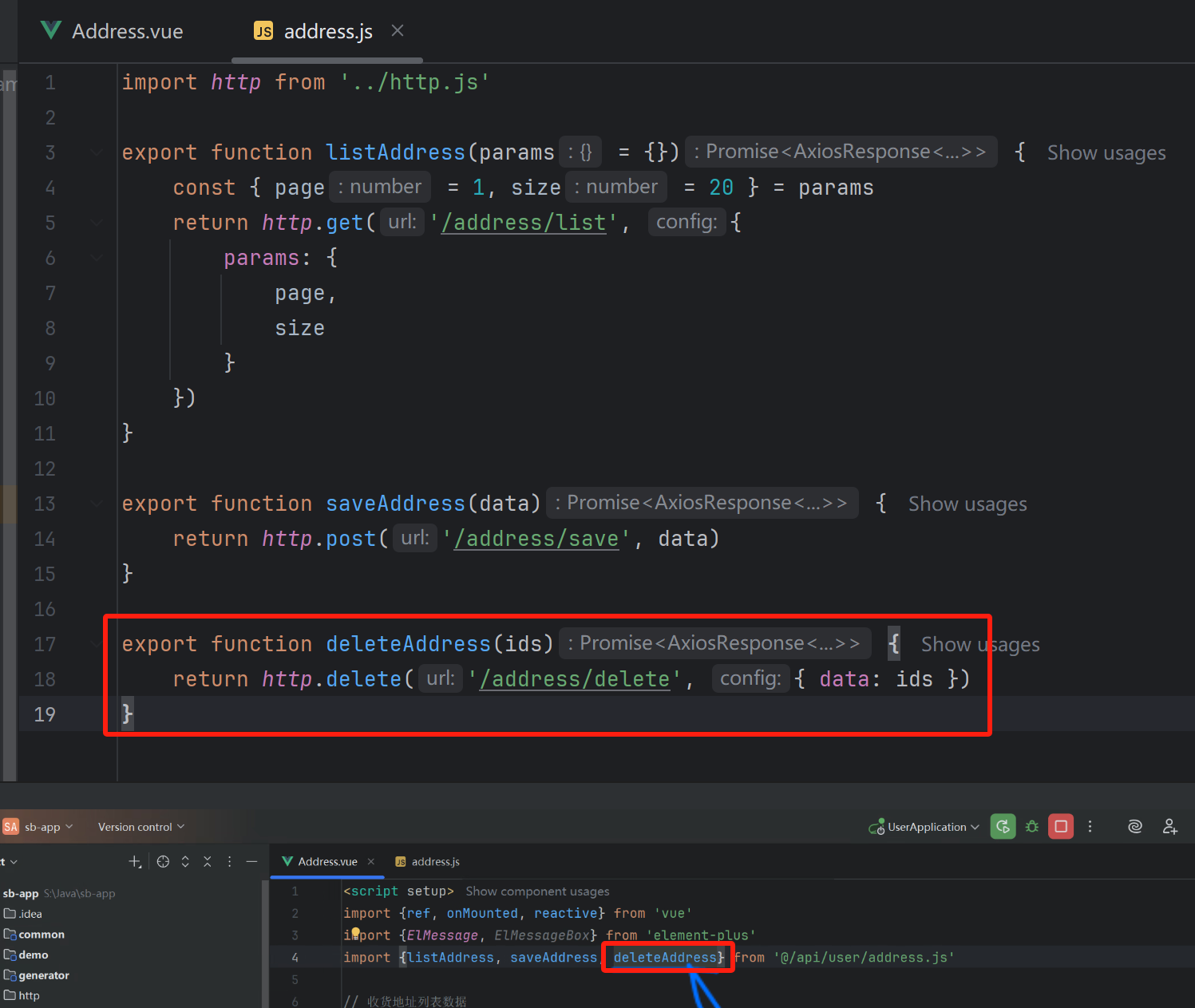This screenshot has width=1195, height=1008.
Task: Collapse the saveAddress function fold at line 13
Action: (x=97, y=504)
